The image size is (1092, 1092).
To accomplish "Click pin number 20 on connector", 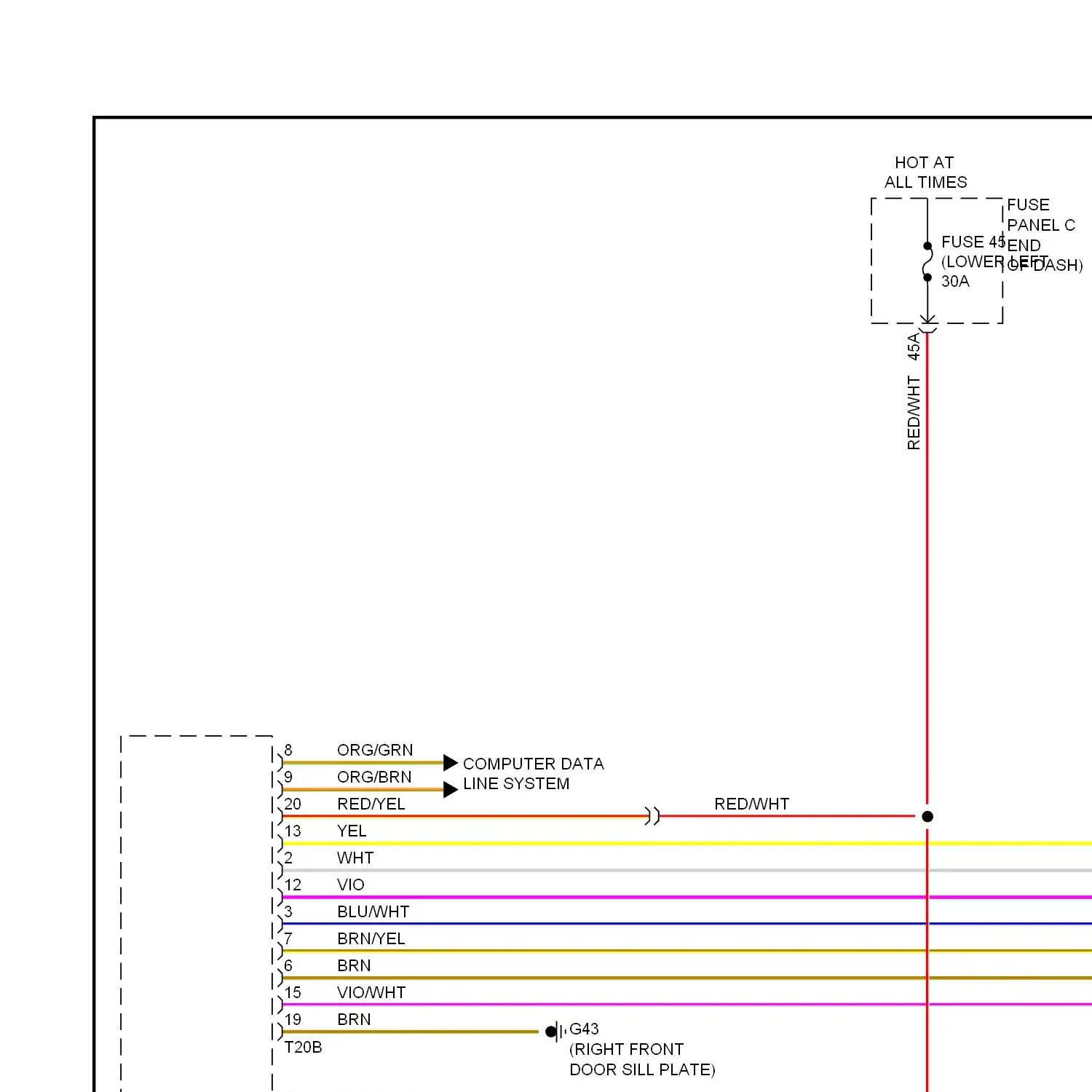I will [x=293, y=804].
